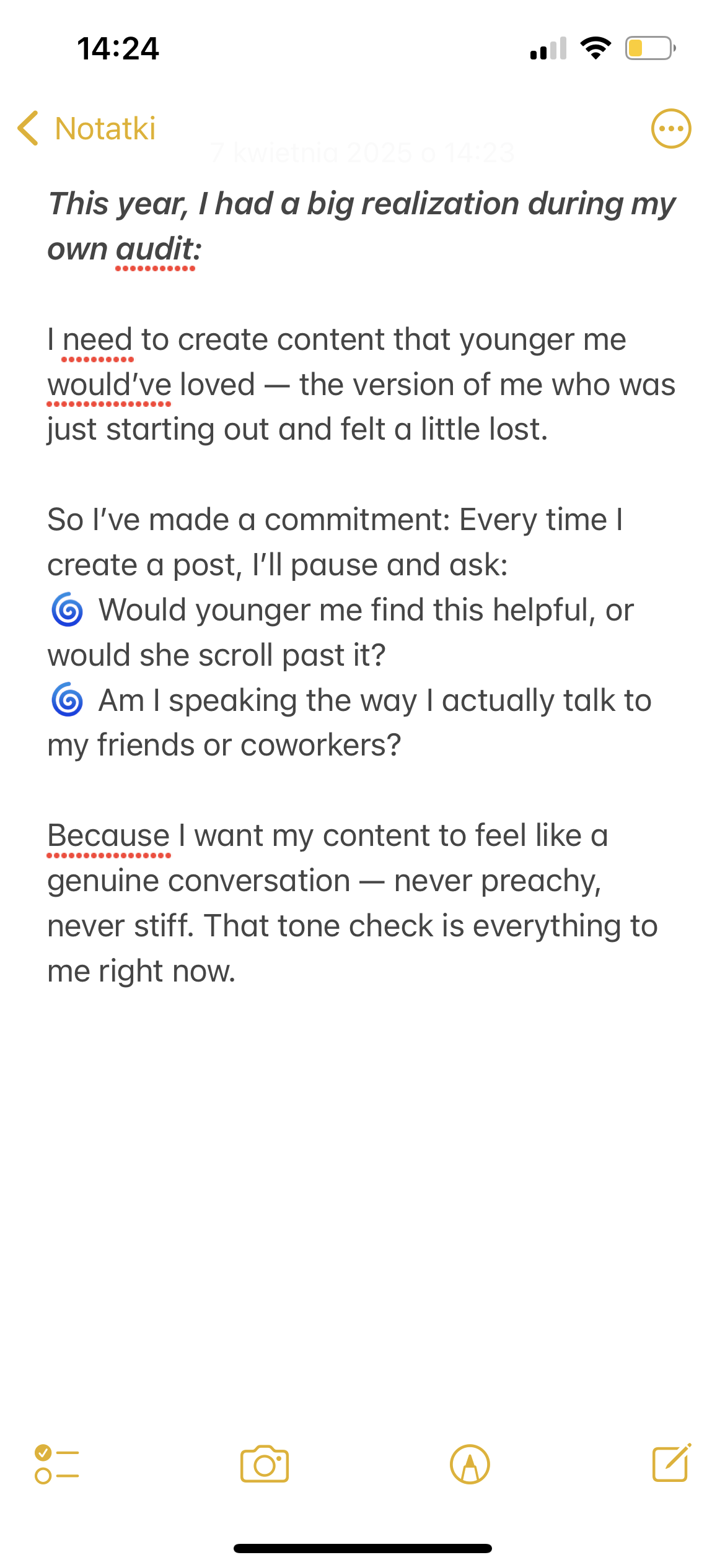Image resolution: width=725 pixels, height=1568 pixels.
Task: Tap the camera icon to add photo
Action: coord(265,1464)
